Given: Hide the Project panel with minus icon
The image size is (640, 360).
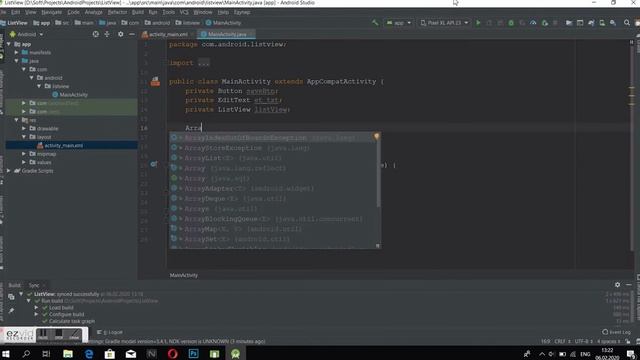Looking at the screenshot, I should tap(131, 34).
